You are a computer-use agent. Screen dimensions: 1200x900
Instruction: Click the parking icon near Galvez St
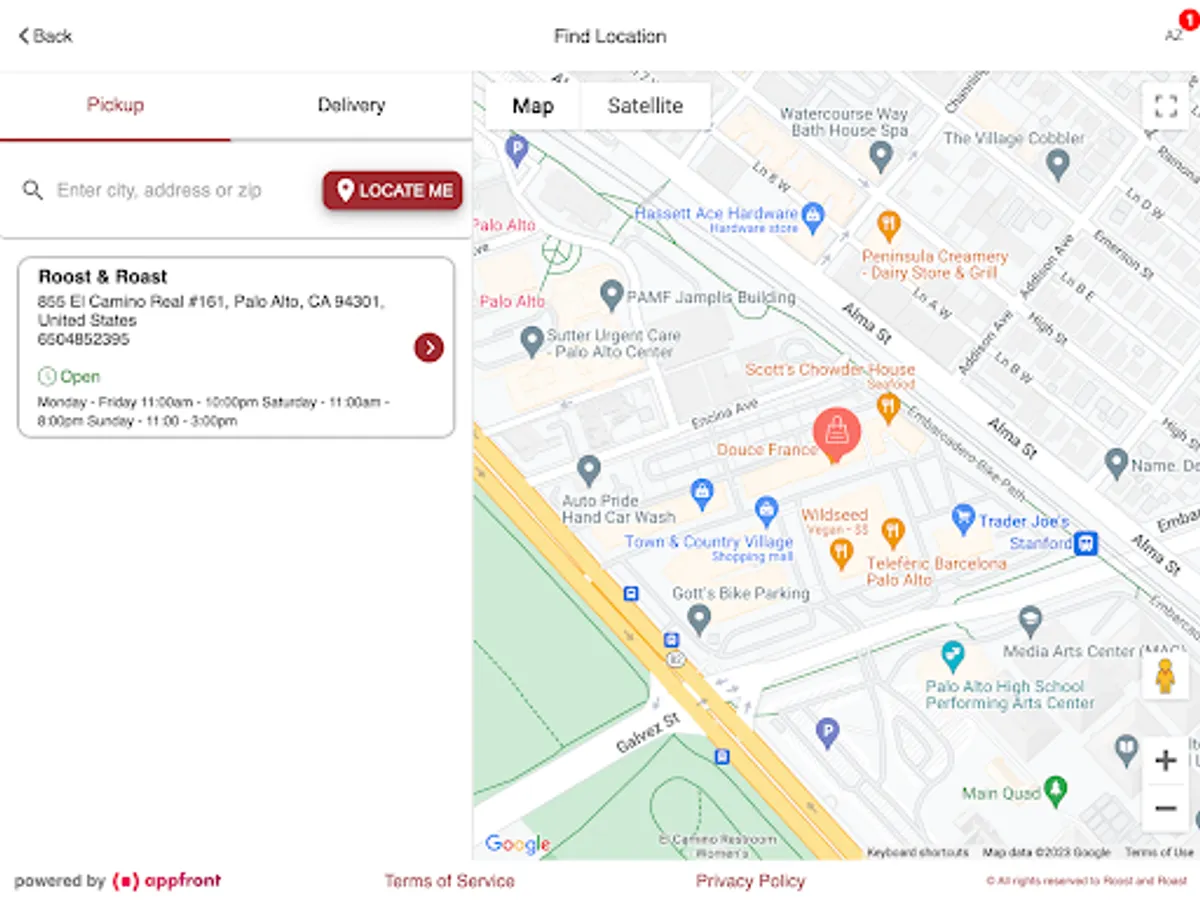click(x=826, y=733)
